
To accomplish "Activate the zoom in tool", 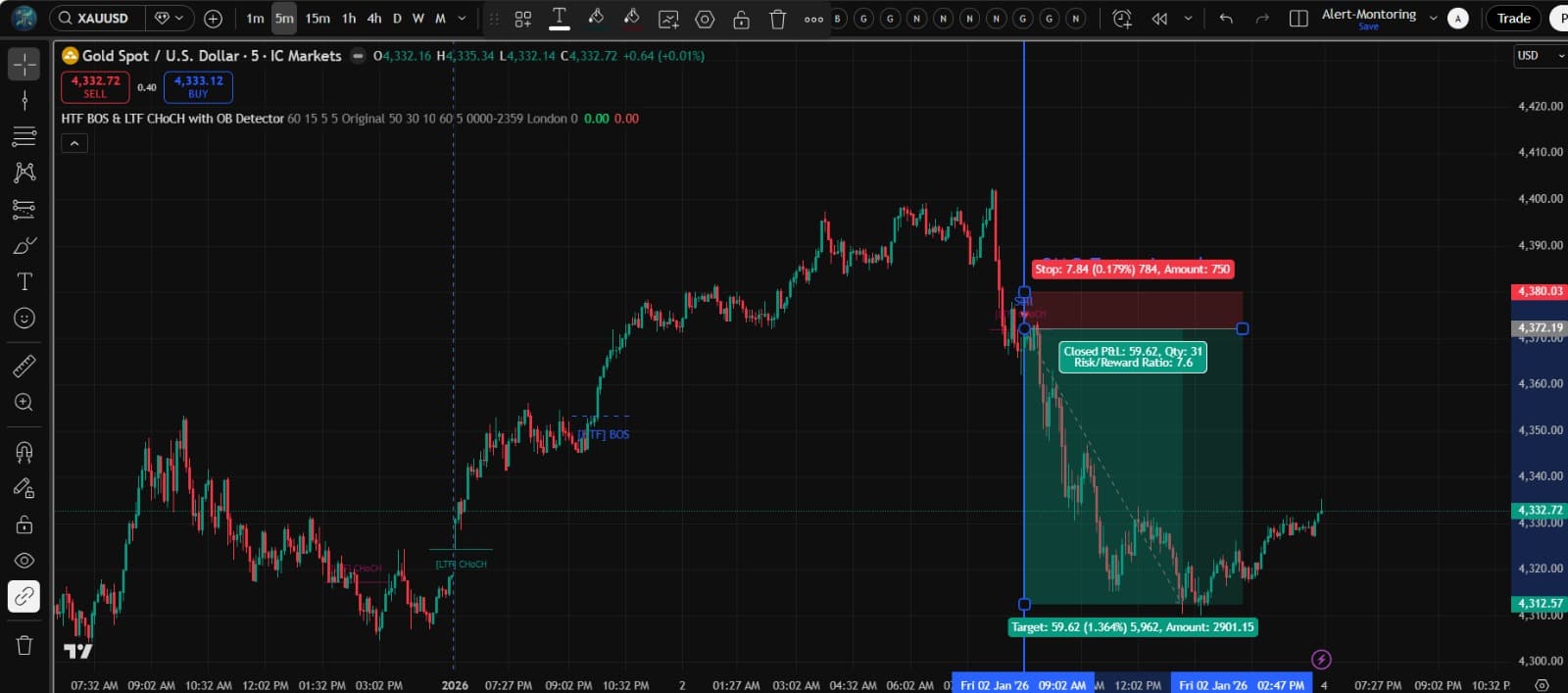I will 24,402.
